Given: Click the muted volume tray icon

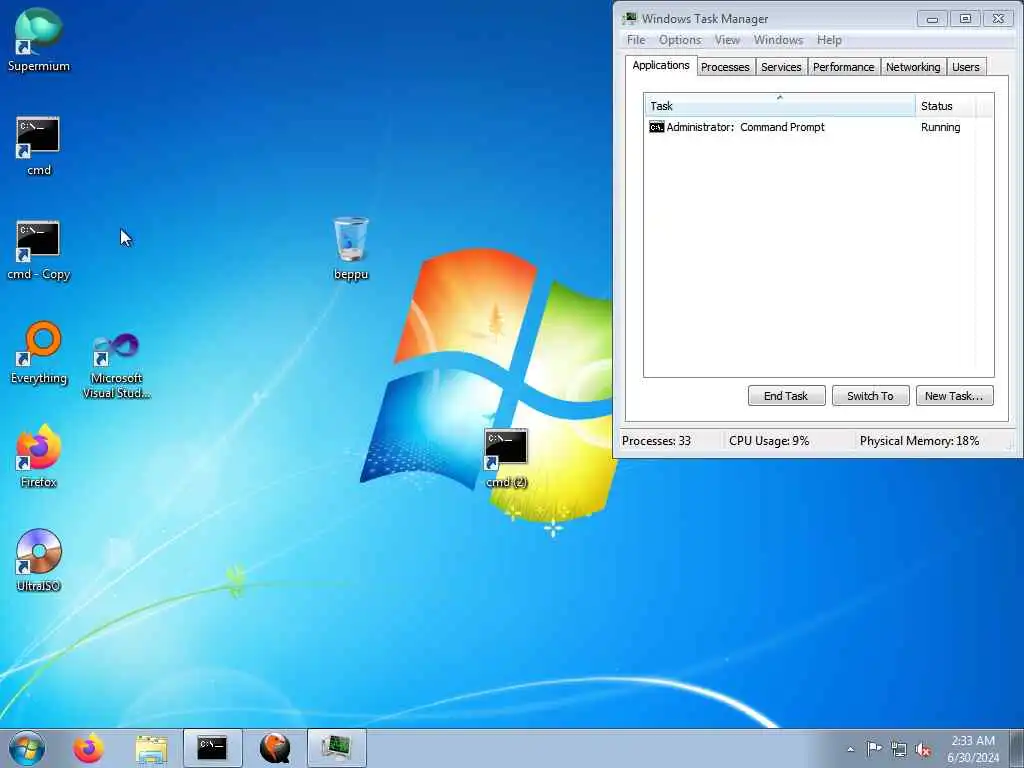Looking at the screenshot, I should (x=923, y=750).
